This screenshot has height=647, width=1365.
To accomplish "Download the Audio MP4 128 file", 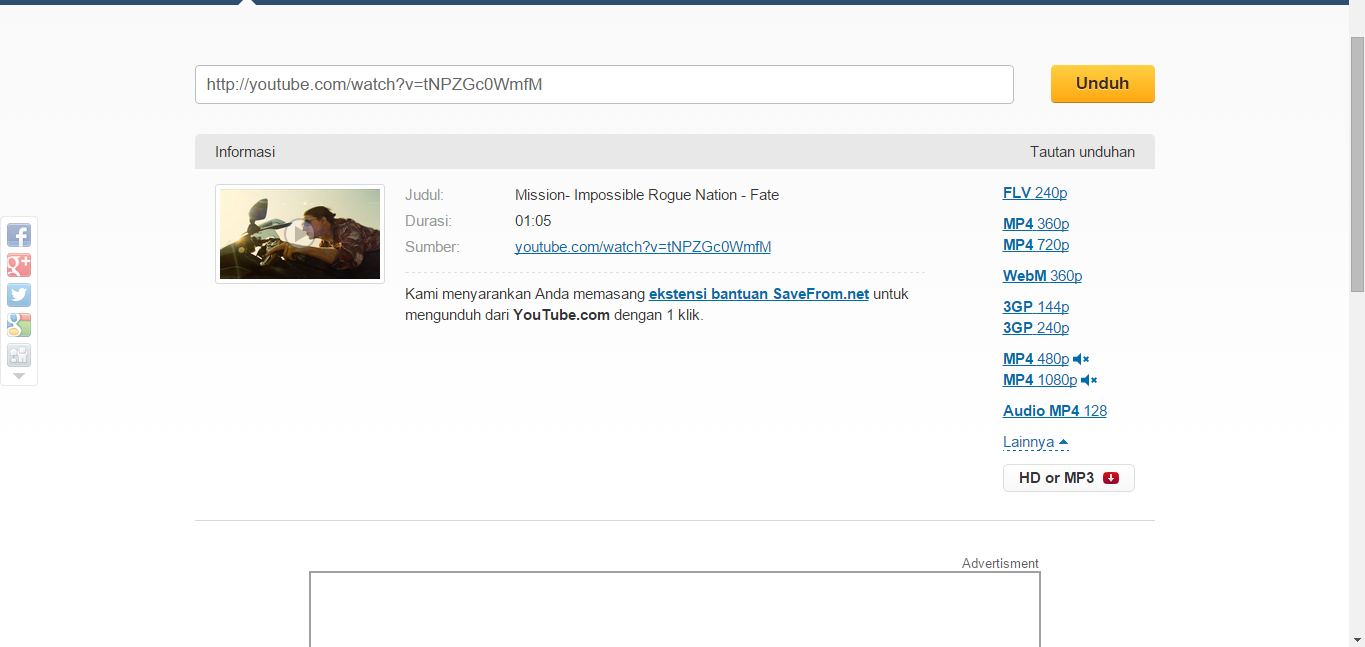I will (x=1055, y=411).
